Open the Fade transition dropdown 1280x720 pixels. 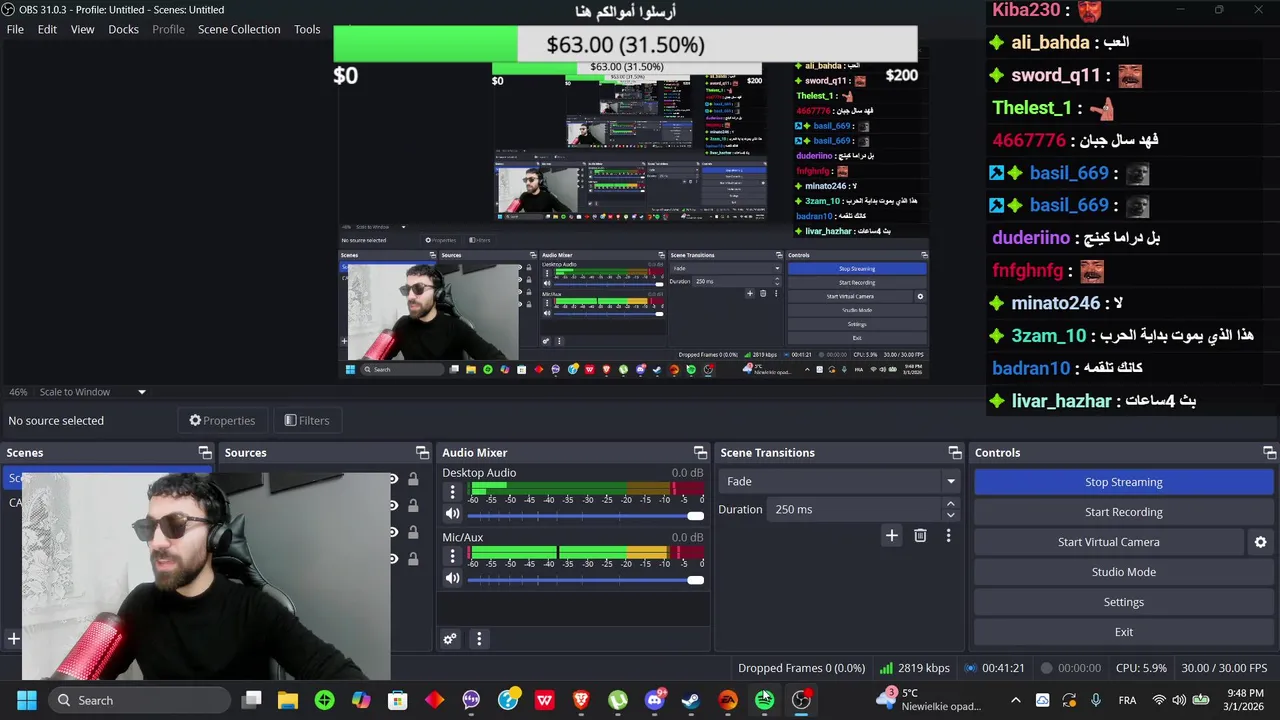click(x=840, y=481)
